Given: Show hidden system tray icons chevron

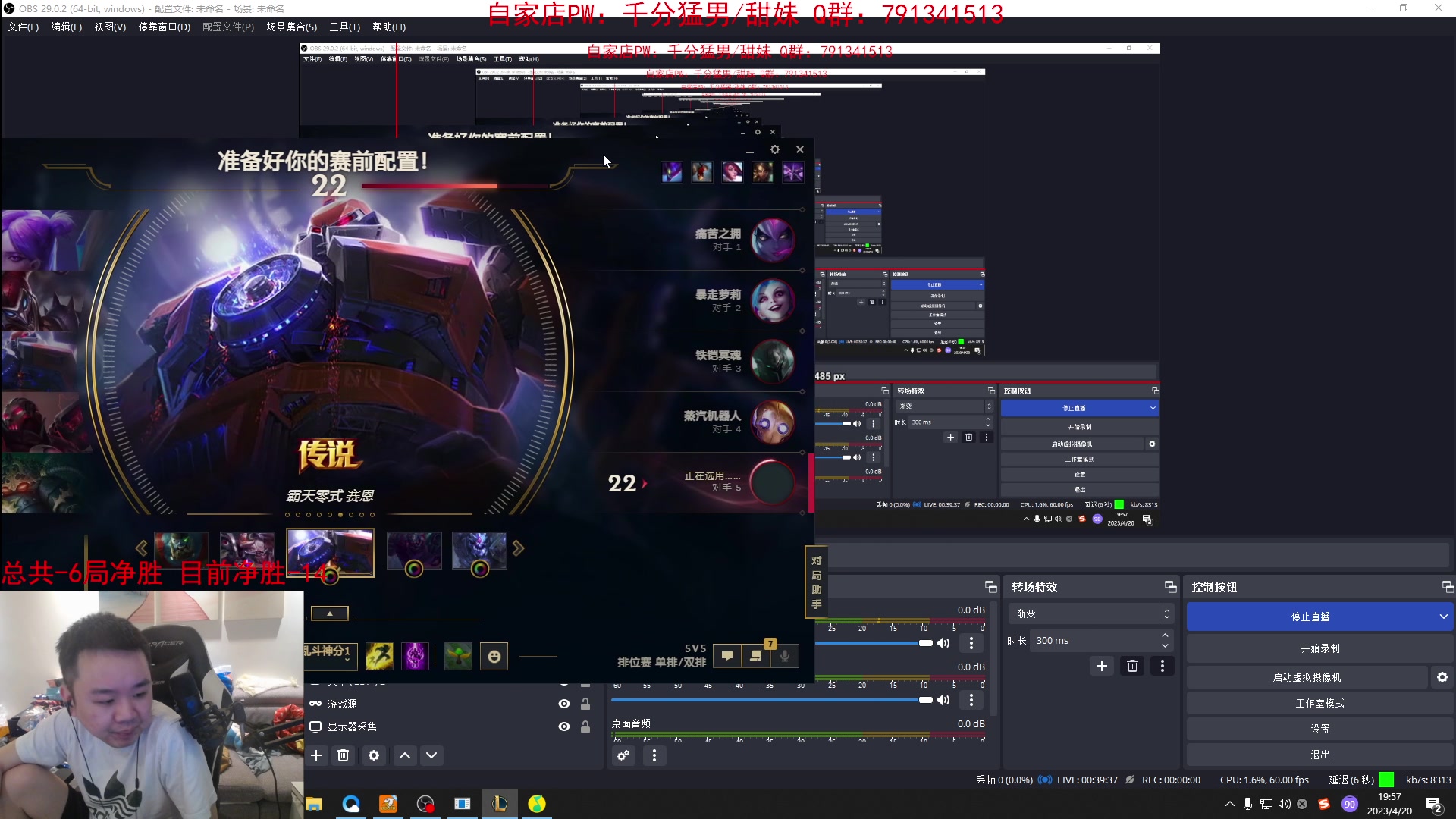Looking at the screenshot, I should (1229, 804).
